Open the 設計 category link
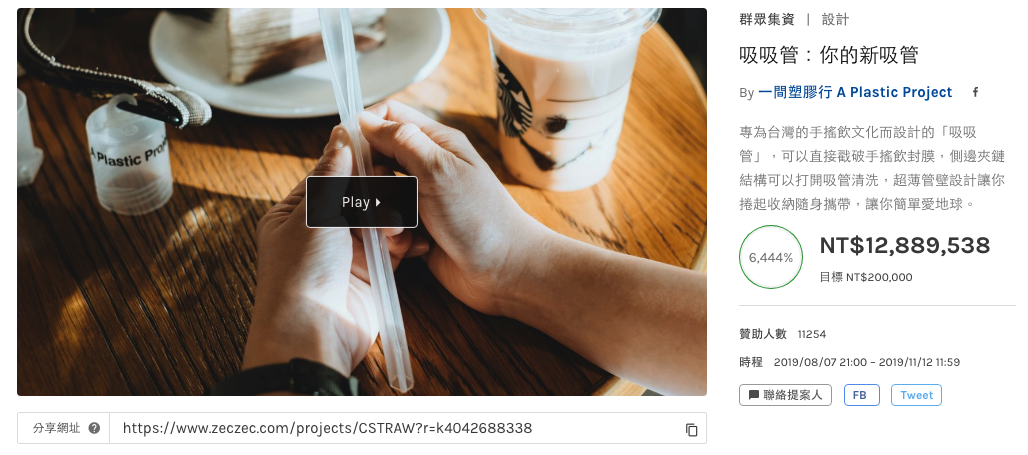Screen dimensions: 1028x455 835,20
